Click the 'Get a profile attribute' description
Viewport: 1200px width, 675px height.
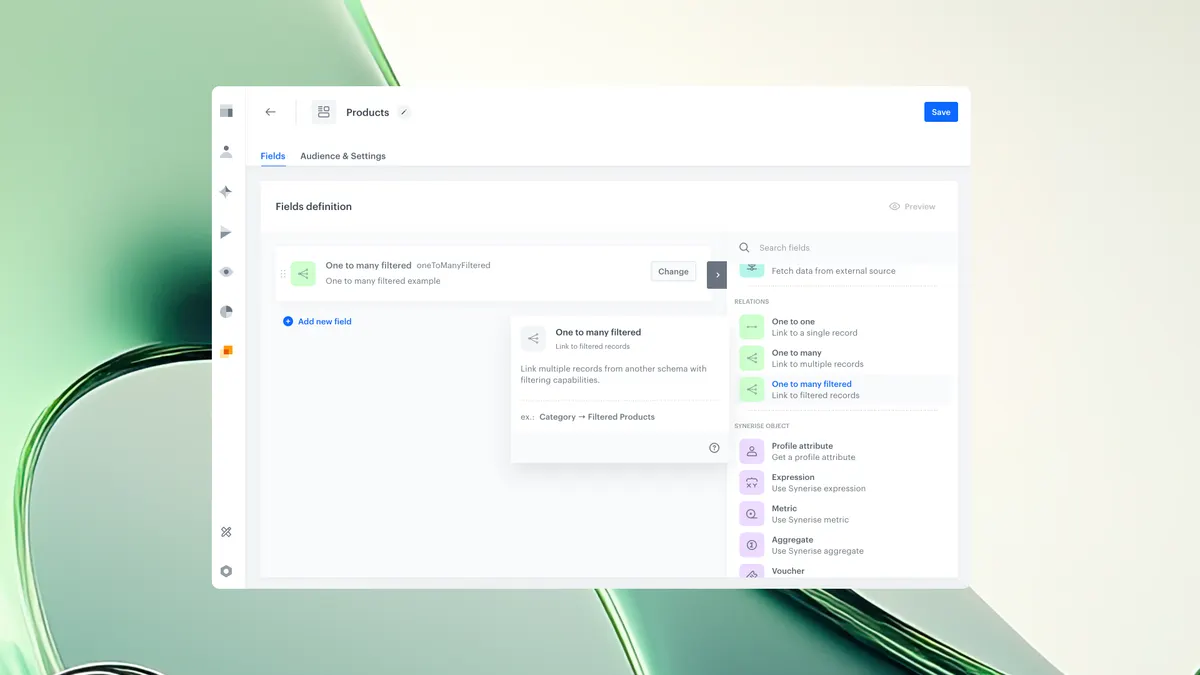813,457
